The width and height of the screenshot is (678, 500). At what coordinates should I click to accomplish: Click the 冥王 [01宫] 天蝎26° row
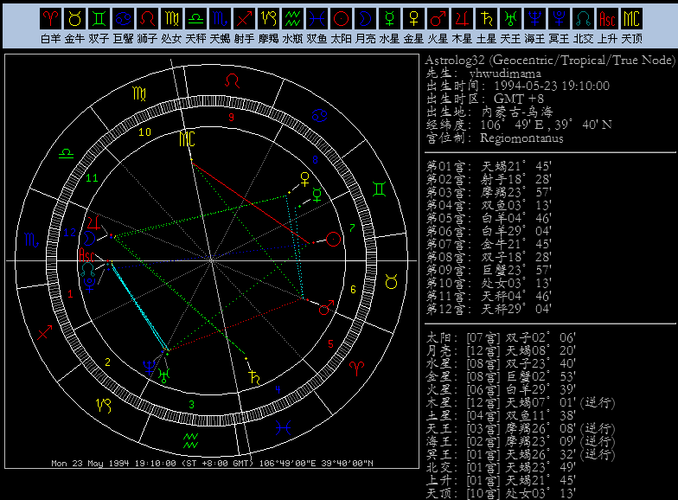point(521,455)
